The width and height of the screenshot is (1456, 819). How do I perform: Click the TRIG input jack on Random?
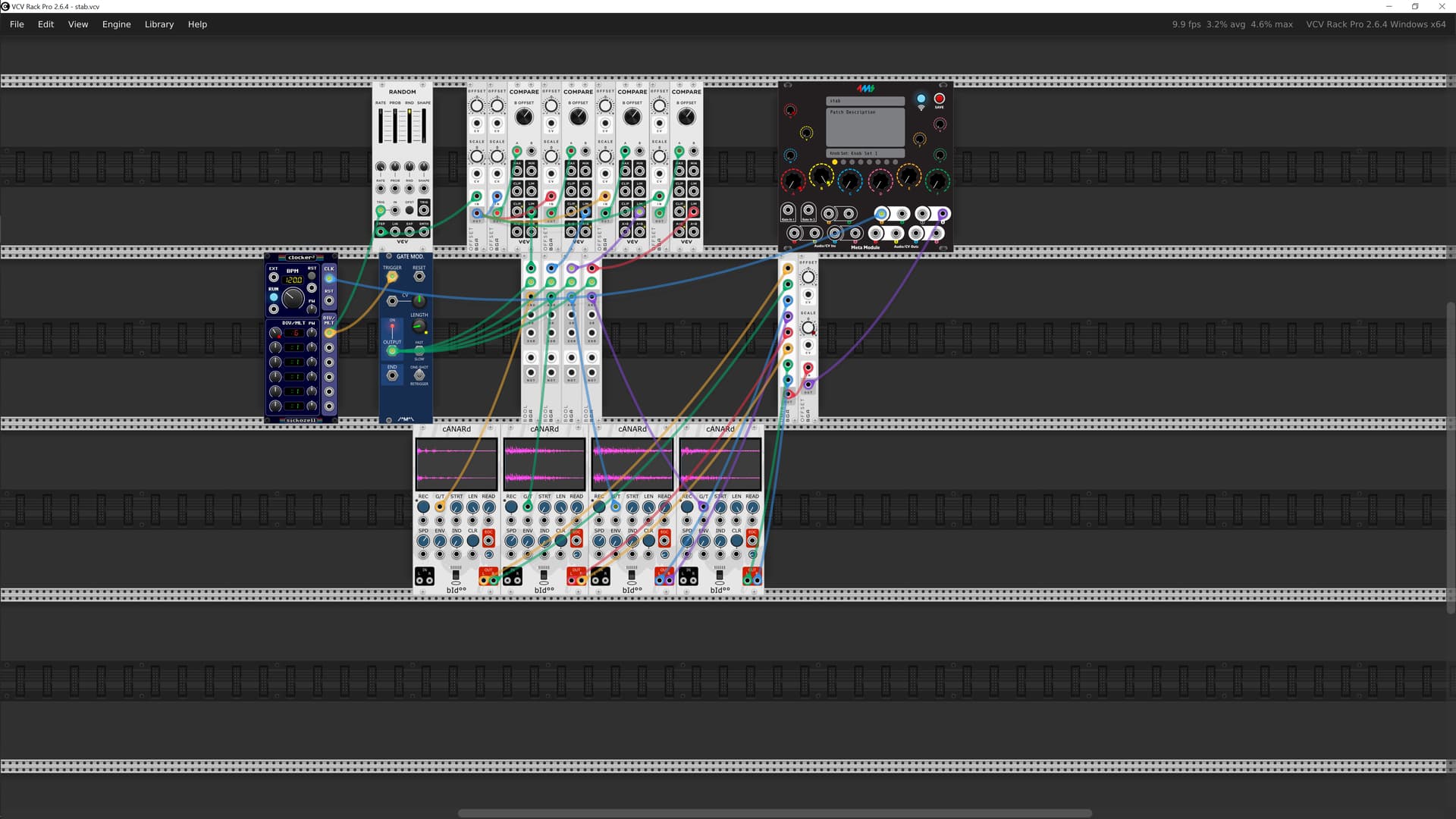(x=381, y=210)
